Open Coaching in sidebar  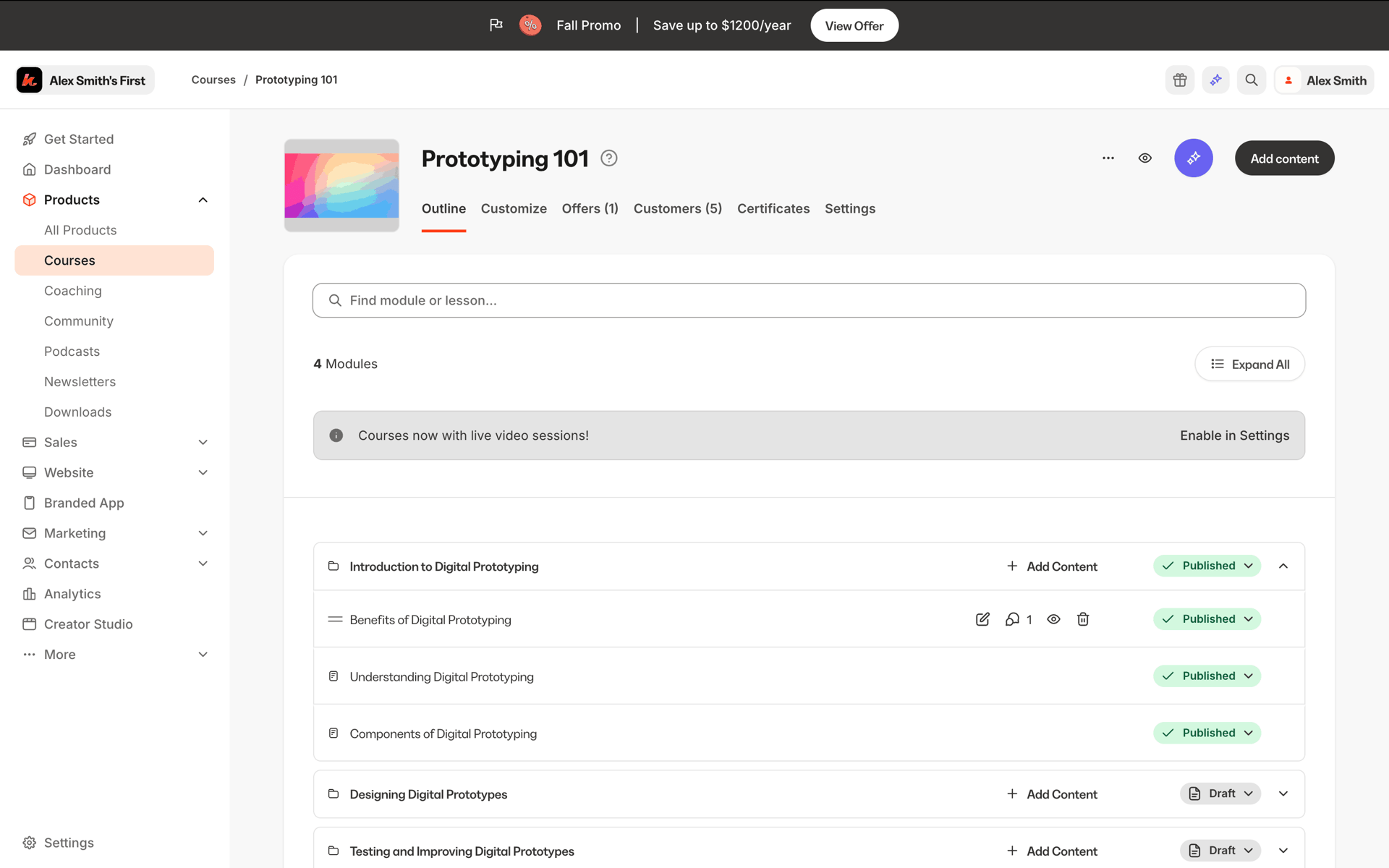pyautogui.click(x=114, y=291)
